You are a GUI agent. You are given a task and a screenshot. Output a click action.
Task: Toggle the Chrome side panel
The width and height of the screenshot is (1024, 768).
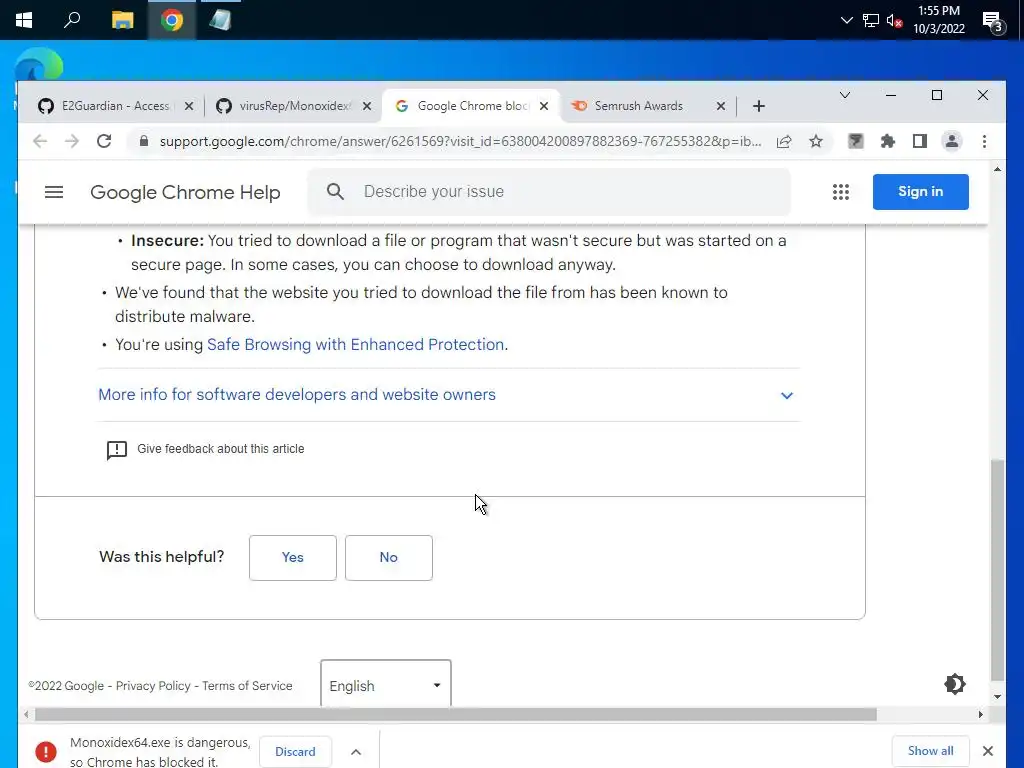920,141
